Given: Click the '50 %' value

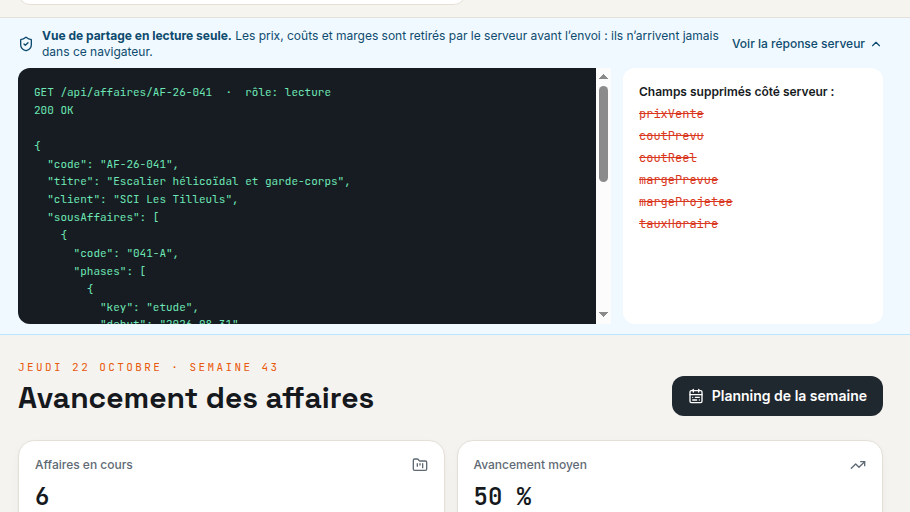Looking at the screenshot, I should coord(503,496).
